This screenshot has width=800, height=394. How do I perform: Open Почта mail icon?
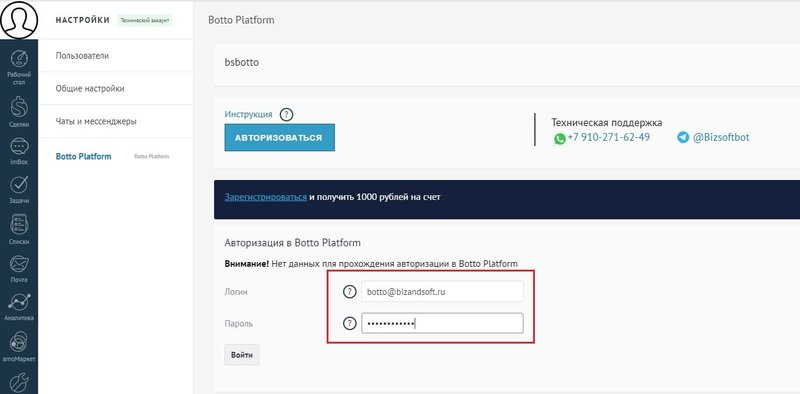[19, 264]
